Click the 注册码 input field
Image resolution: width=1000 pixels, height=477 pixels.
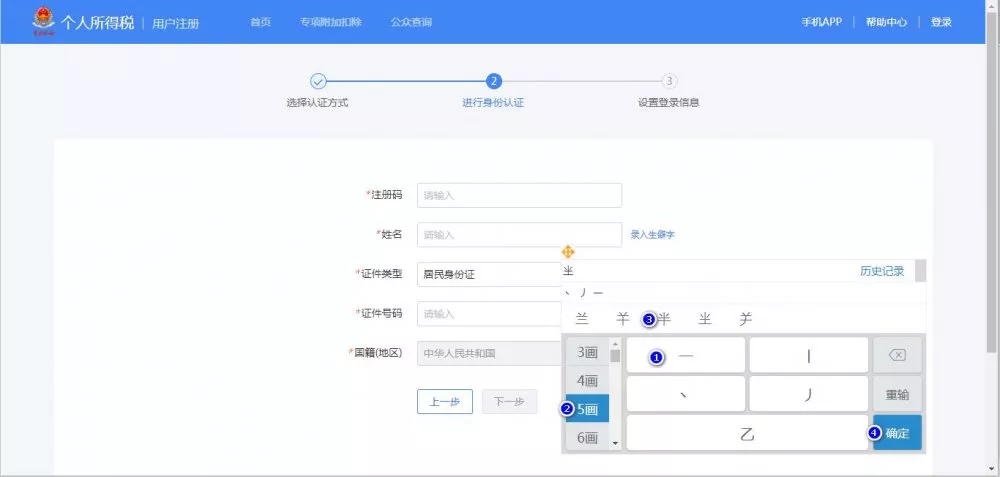519,195
